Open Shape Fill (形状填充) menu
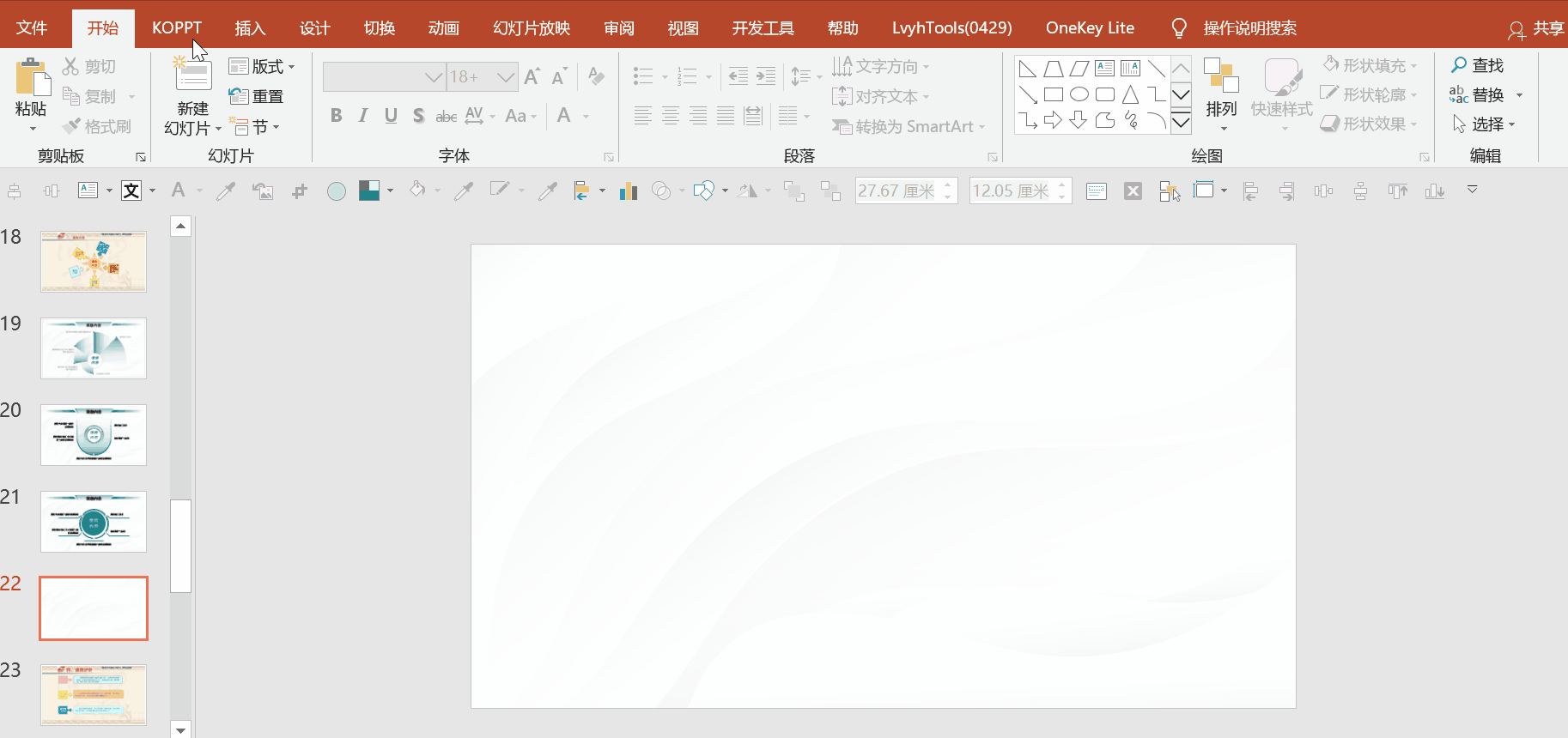Viewport: 1568px width, 738px height. tap(1370, 65)
